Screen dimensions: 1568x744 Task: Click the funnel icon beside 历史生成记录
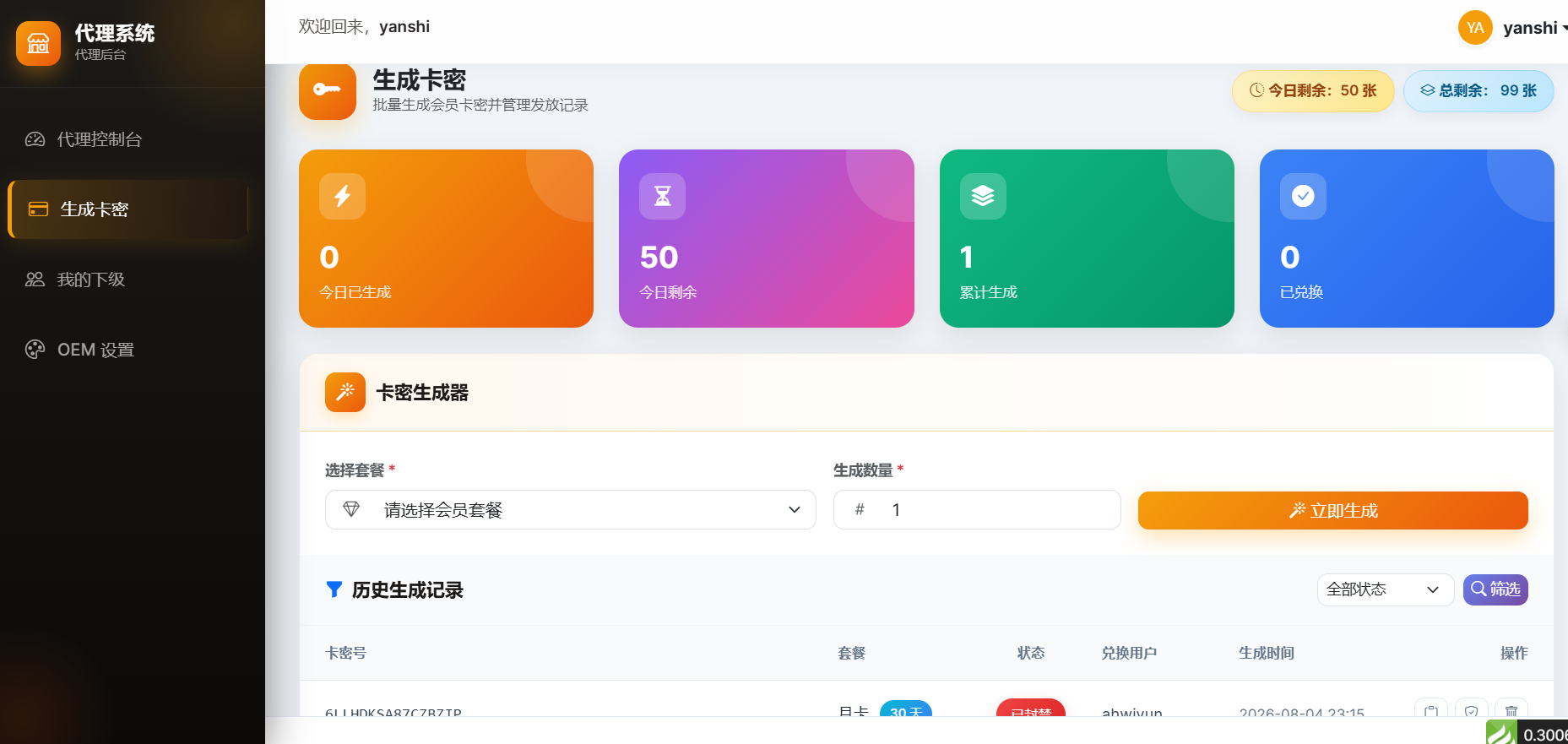point(334,589)
